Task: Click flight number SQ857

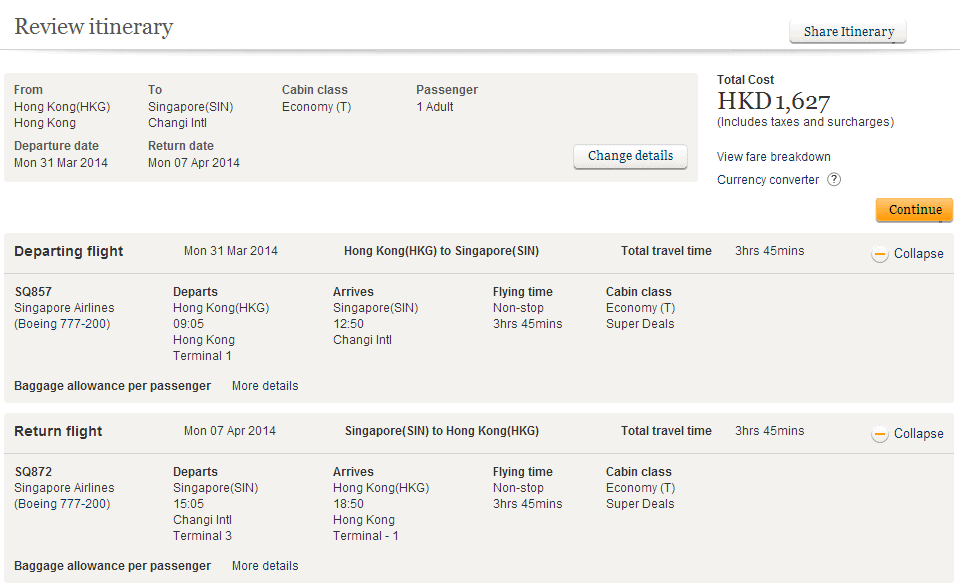Action: coord(33,292)
